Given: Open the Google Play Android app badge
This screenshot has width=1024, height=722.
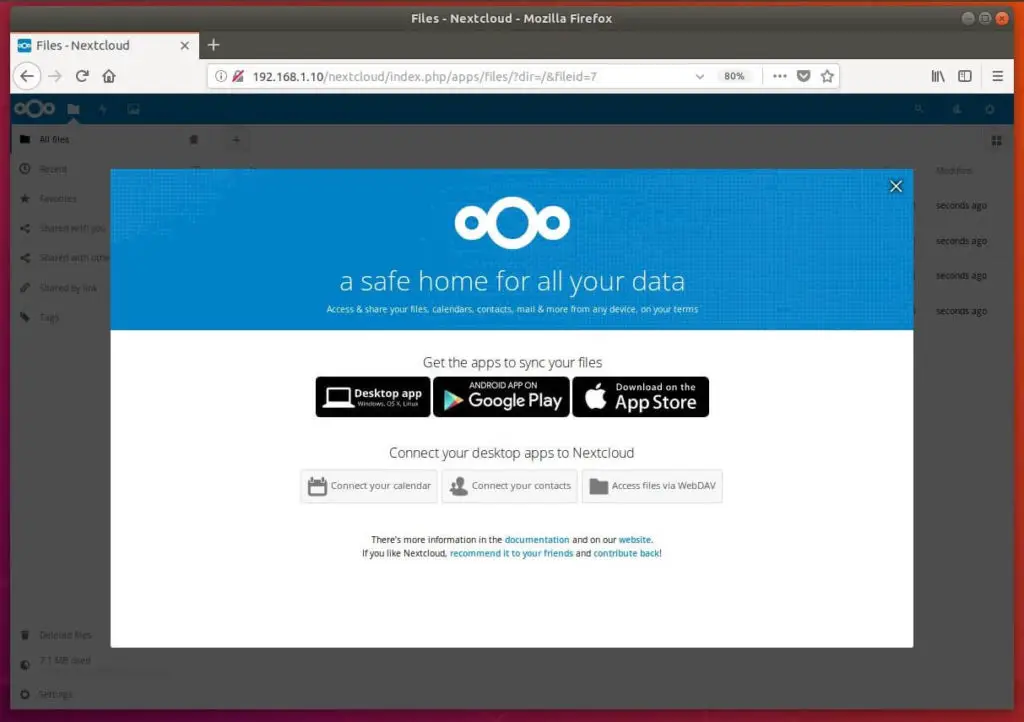Looking at the screenshot, I should (x=502, y=397).
